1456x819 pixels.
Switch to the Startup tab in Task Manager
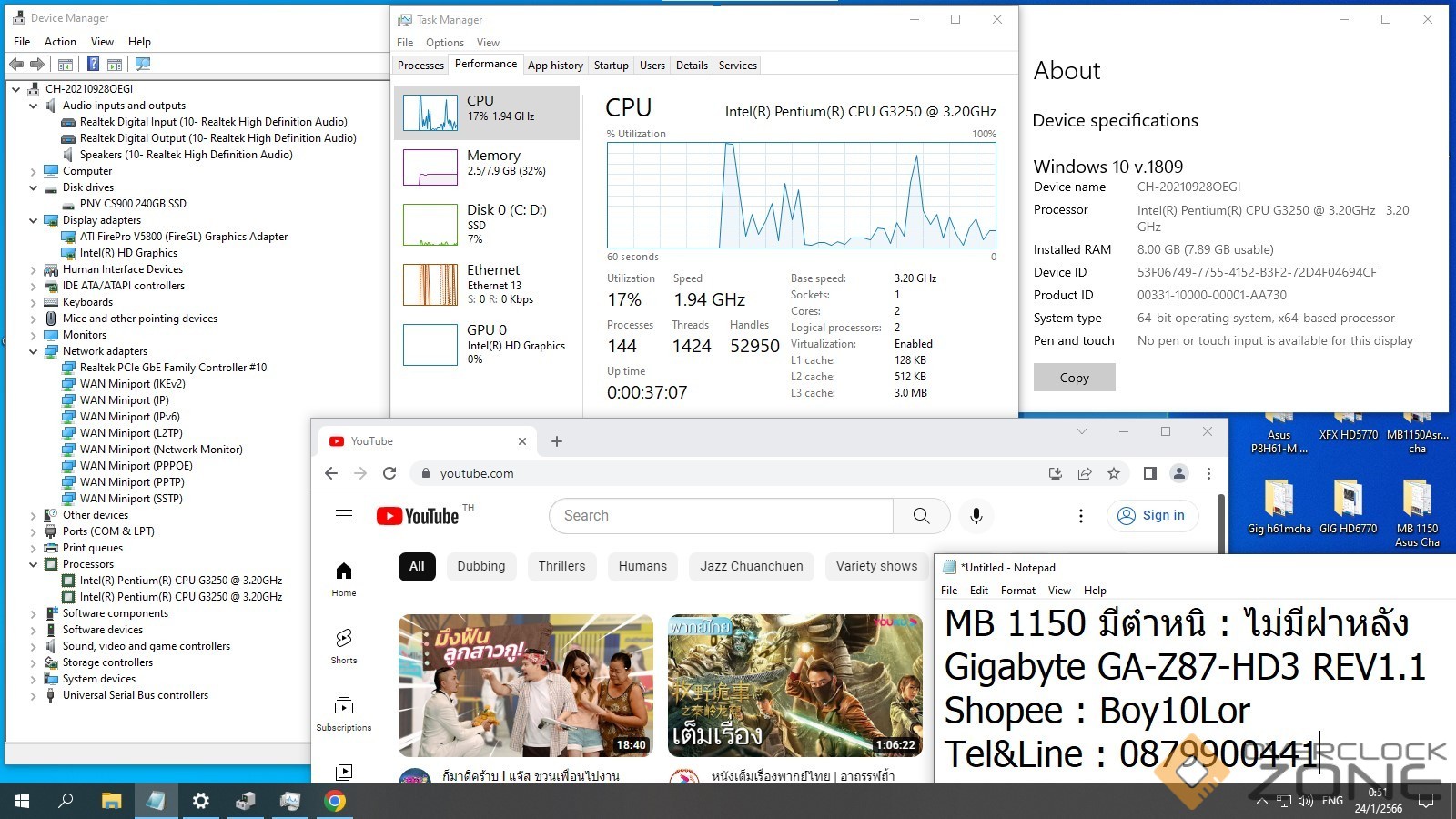611,66
